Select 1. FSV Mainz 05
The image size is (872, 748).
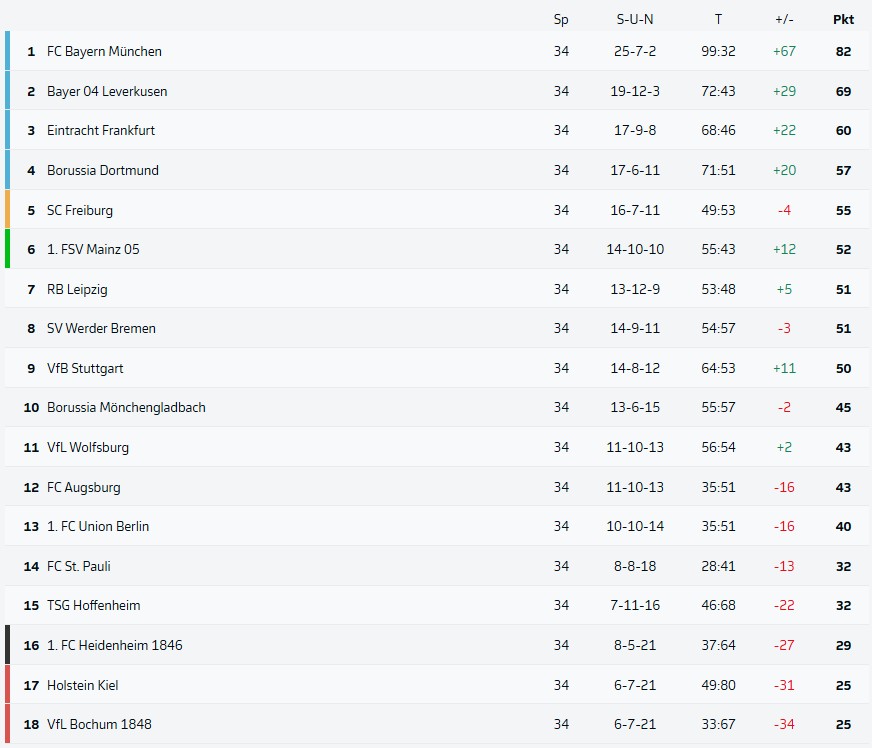tap(93, 249)
